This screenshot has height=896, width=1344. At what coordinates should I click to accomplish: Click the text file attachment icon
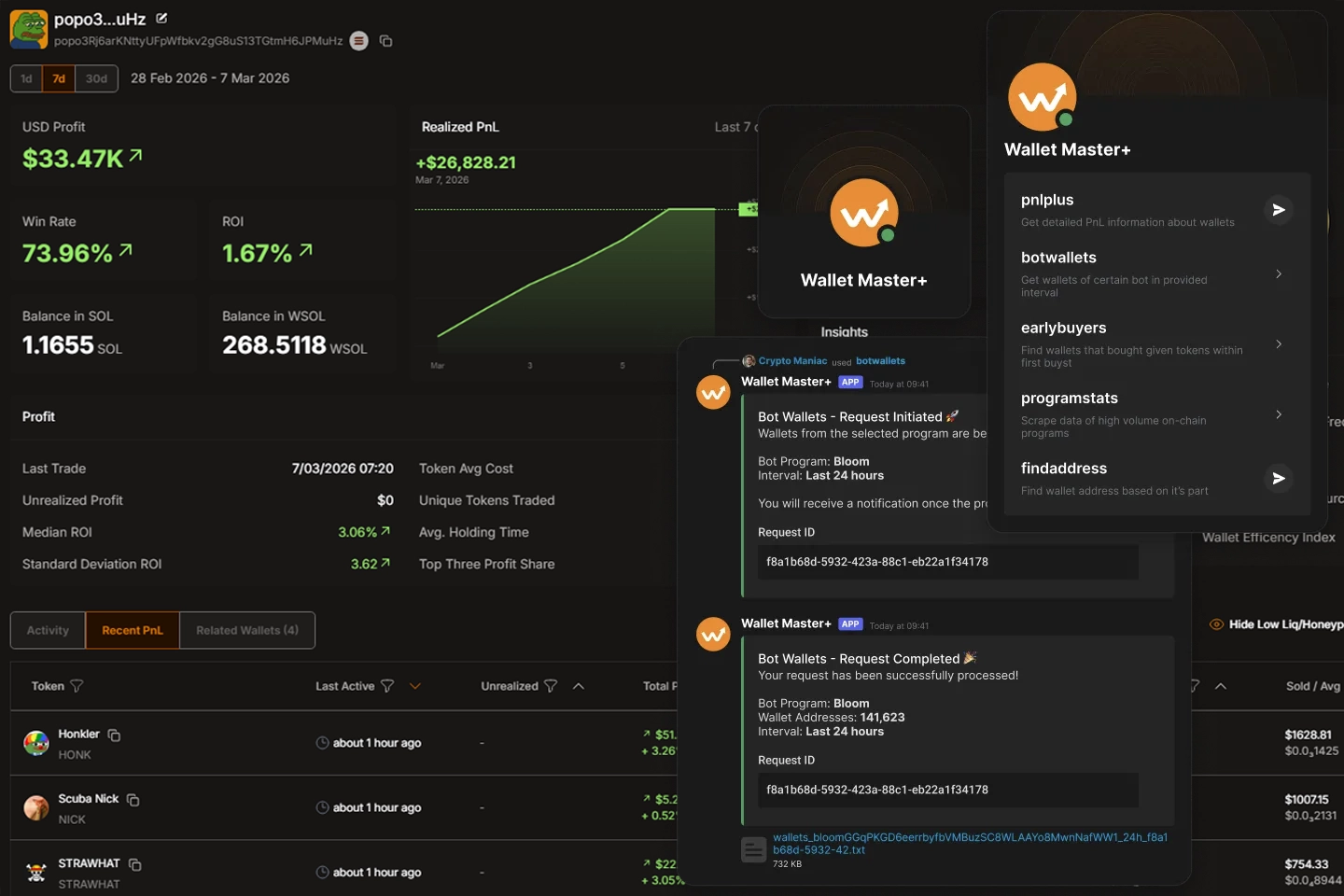pyautogui.click(x=754, y=849)
